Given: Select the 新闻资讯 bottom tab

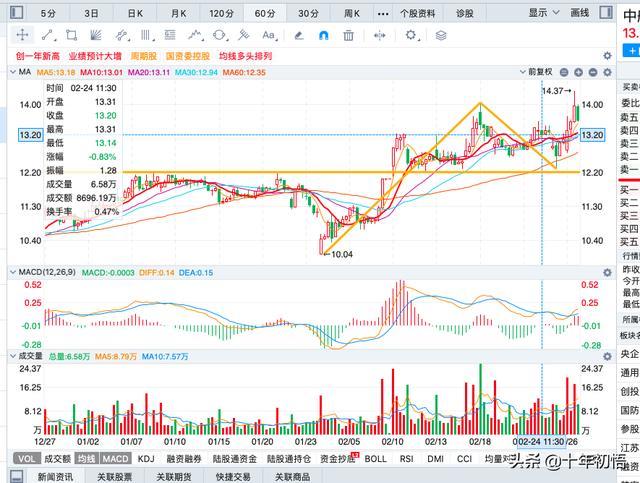Looking at the screenshot, I should [x=56, y=477].
